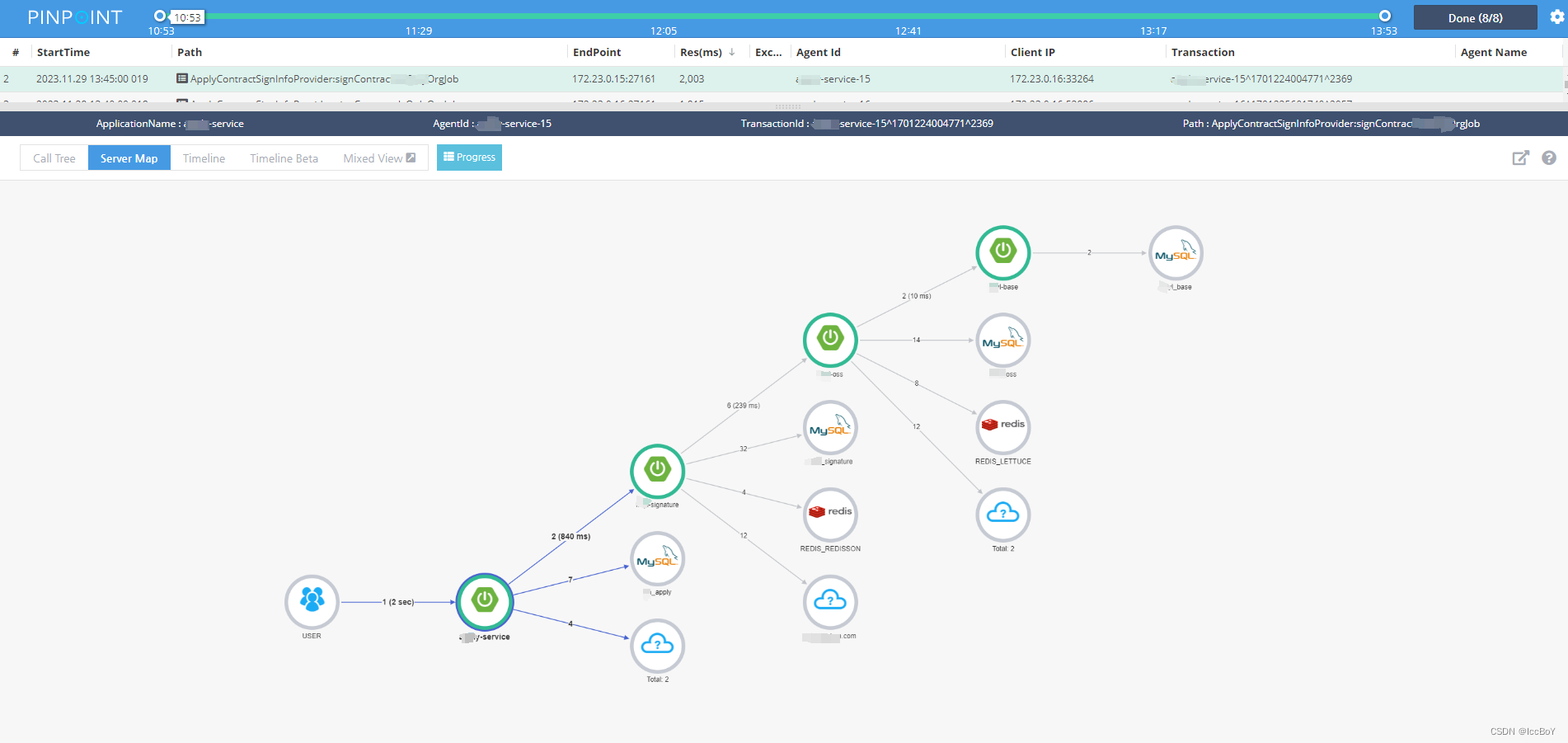Click the REDIS_LETTUCE redis node
1568x743 pixels.
tap(1003, 427)
